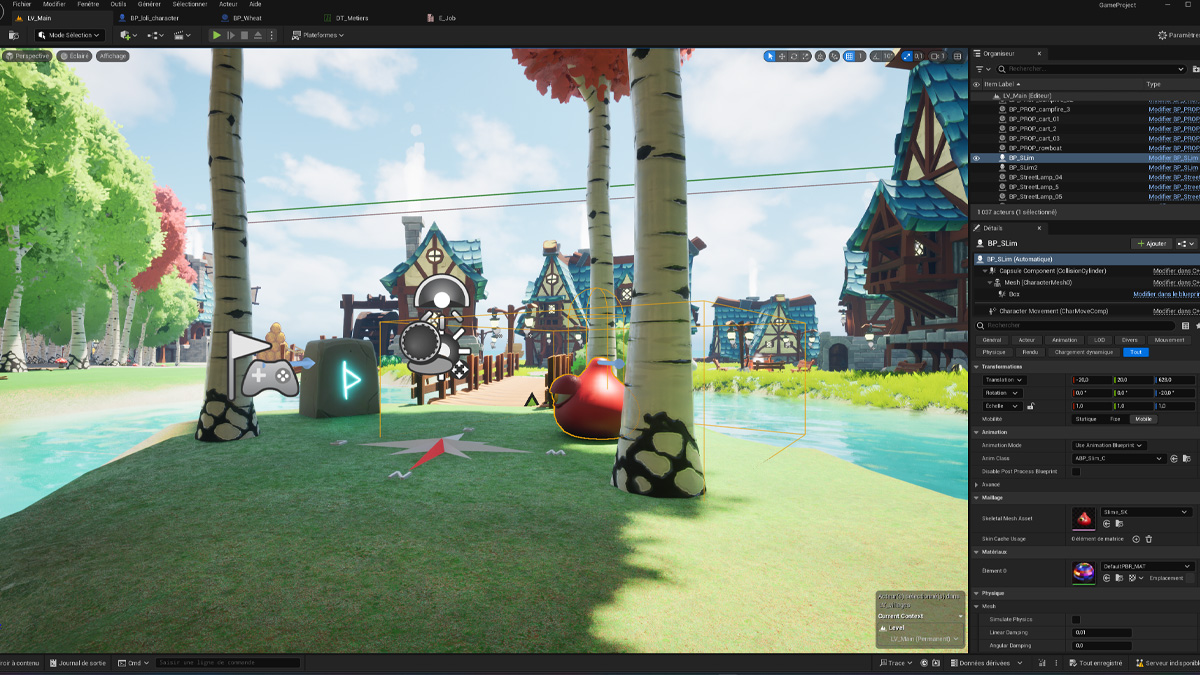Click the Ajouter component button

point(1151,243)
